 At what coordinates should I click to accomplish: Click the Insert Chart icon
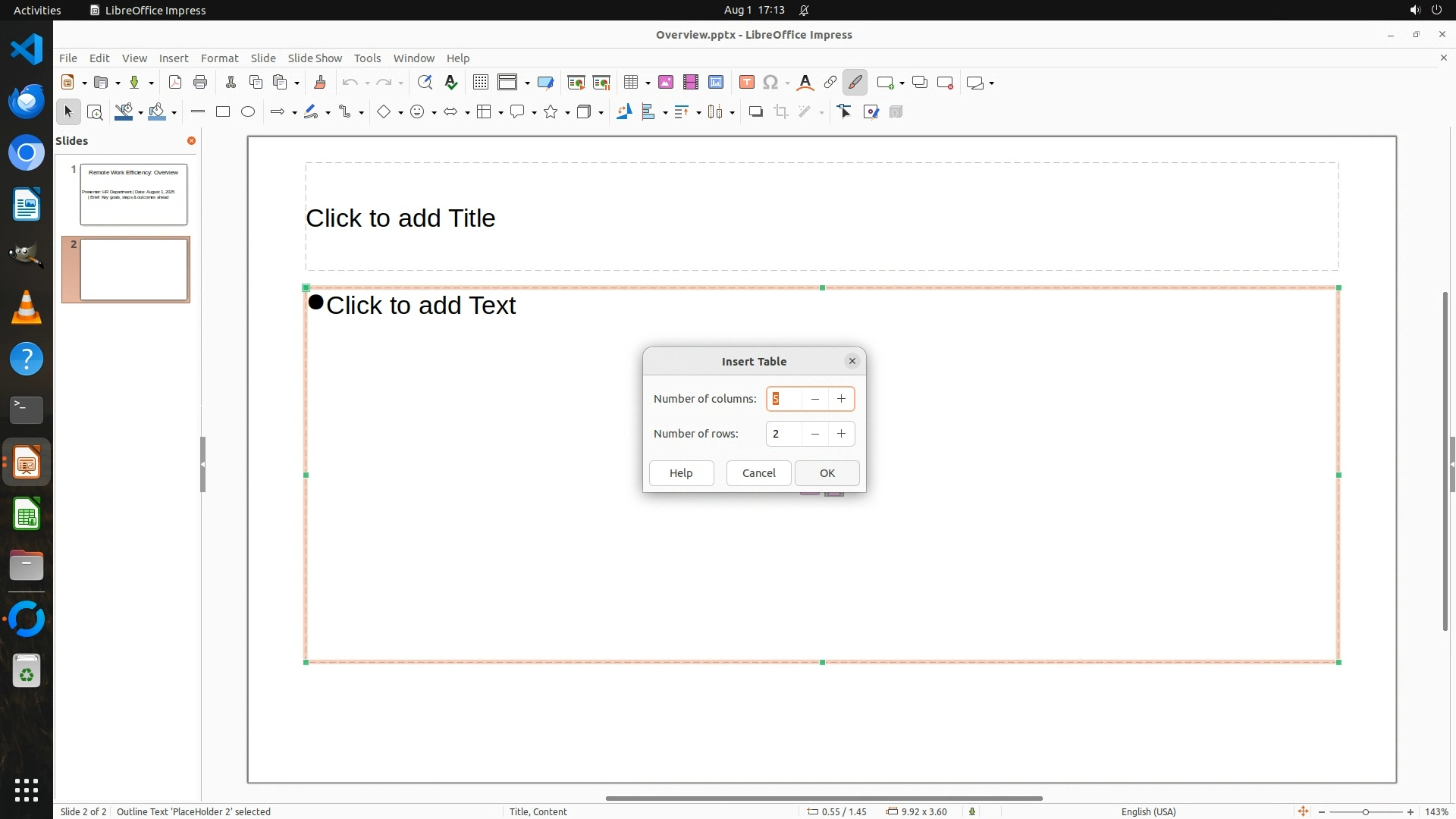pyautogui.click(x=716, y=83)
